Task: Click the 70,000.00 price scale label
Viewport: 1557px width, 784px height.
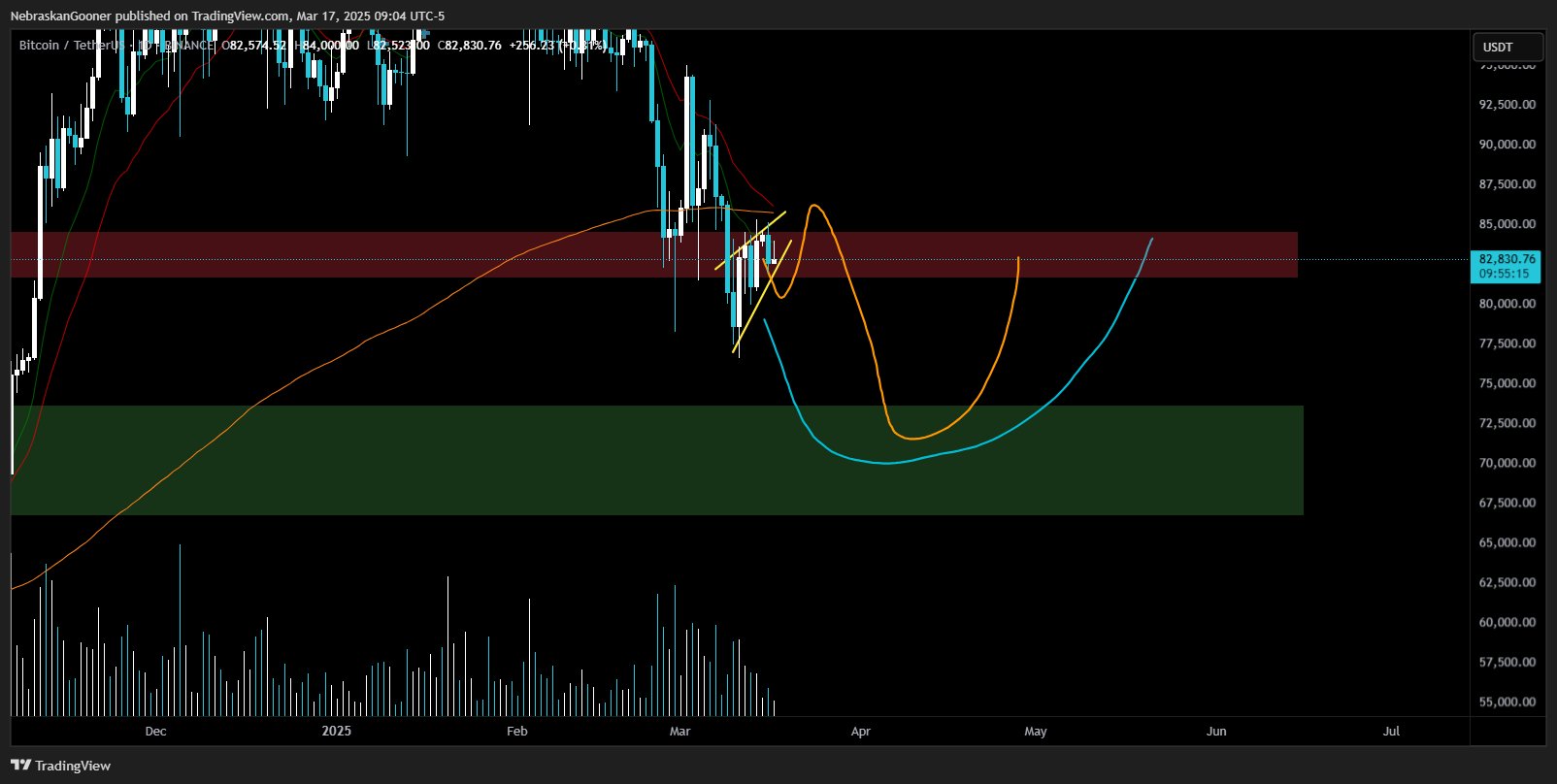Action: coord(1507,463)
